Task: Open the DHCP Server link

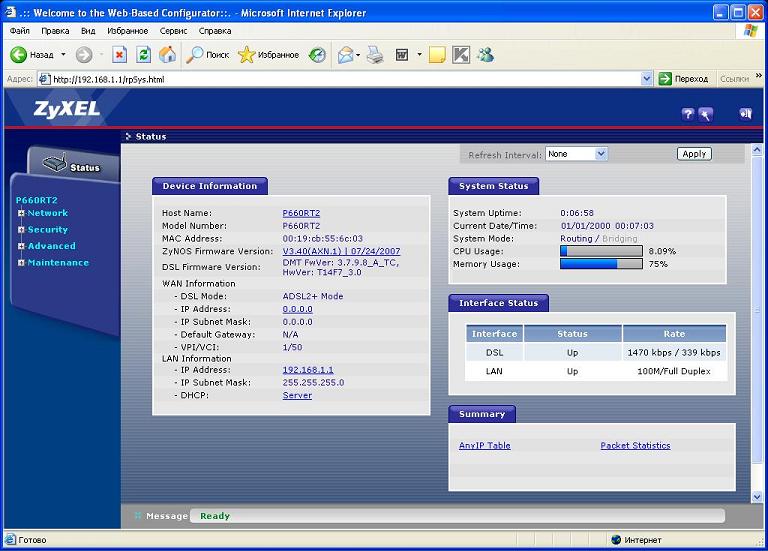Action: 297,395
